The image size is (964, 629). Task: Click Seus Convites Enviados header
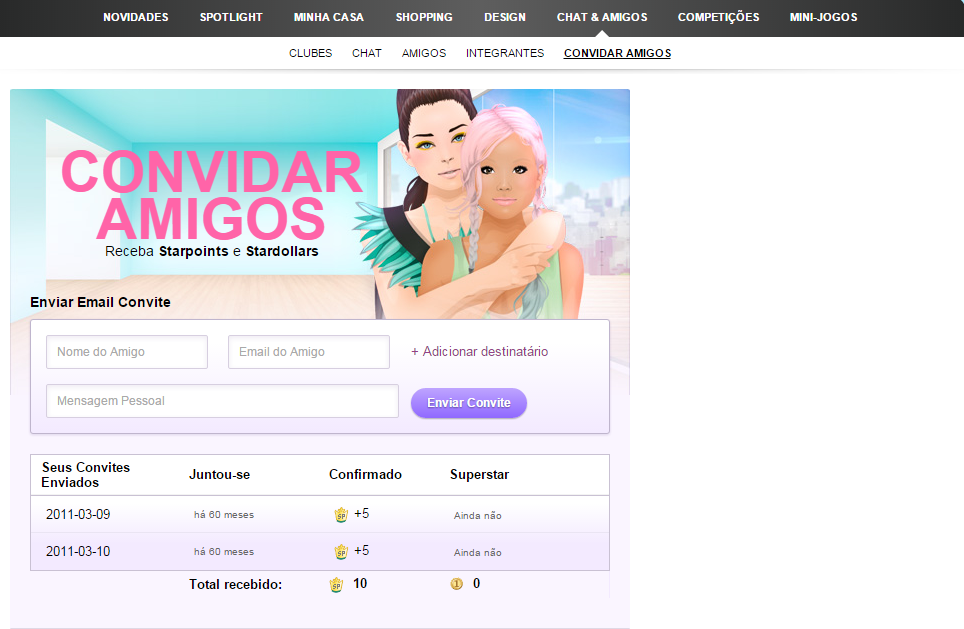[85, 475]
